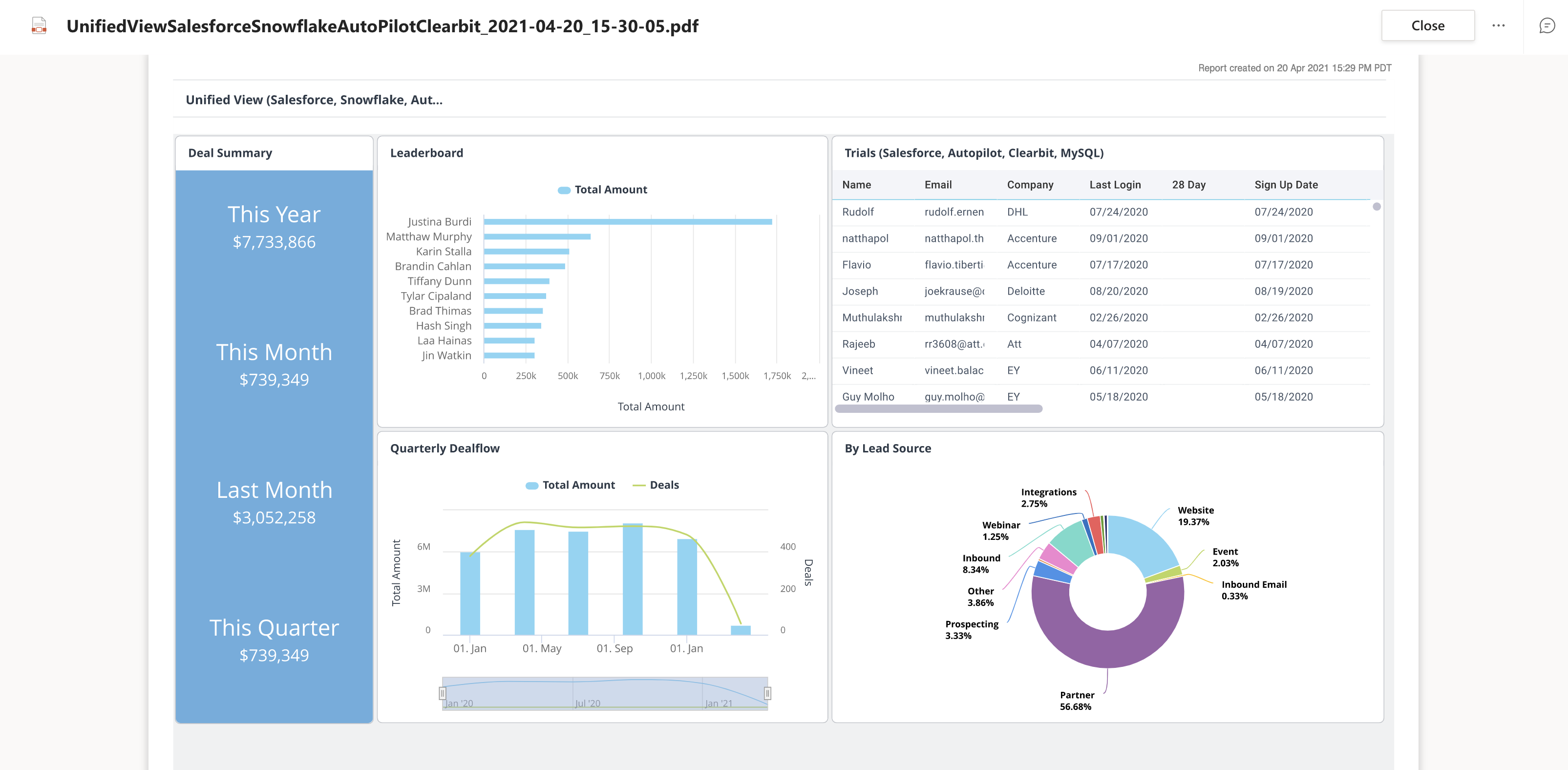This screenshot has width=1568, height=770.
Task: Open the more options ellipsis menu
Action: tap(1498, 25)
